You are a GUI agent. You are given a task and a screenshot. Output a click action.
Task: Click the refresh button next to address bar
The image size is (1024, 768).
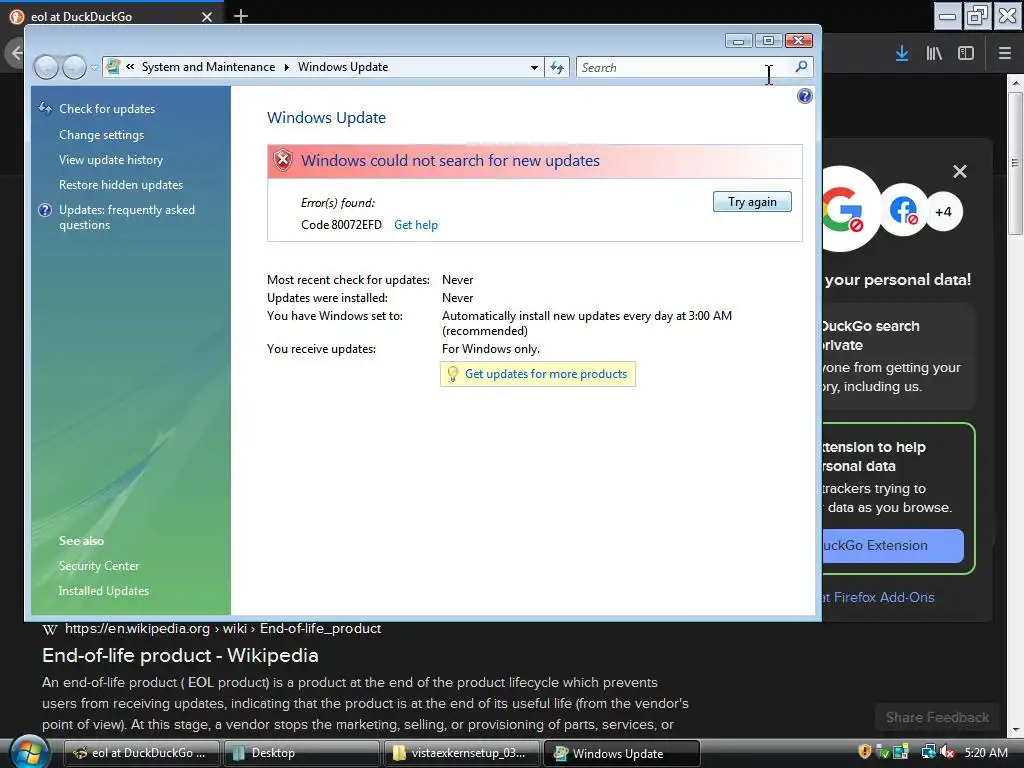click(557, 67)
